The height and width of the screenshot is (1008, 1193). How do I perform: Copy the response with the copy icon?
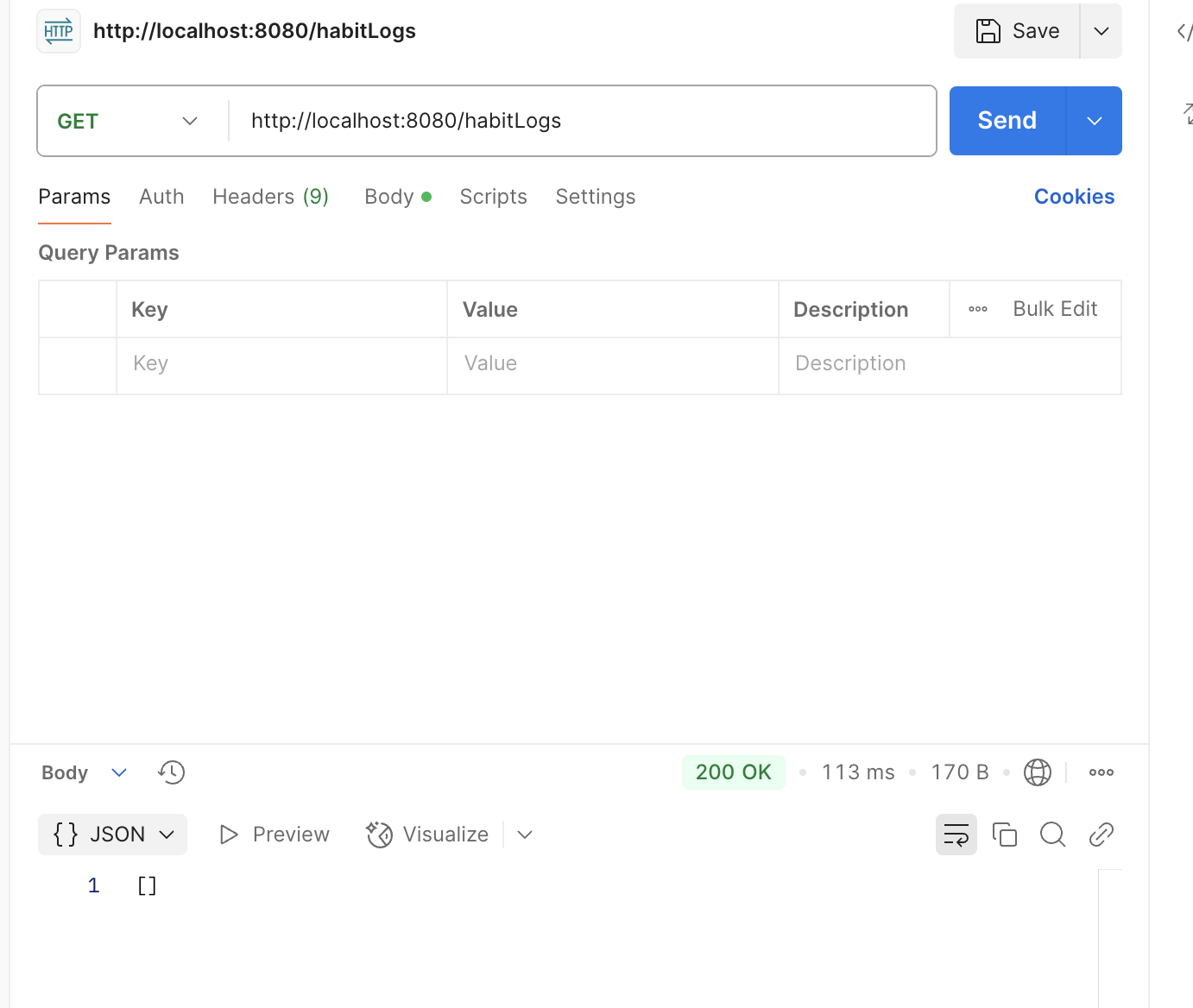tap(1005, 835)
